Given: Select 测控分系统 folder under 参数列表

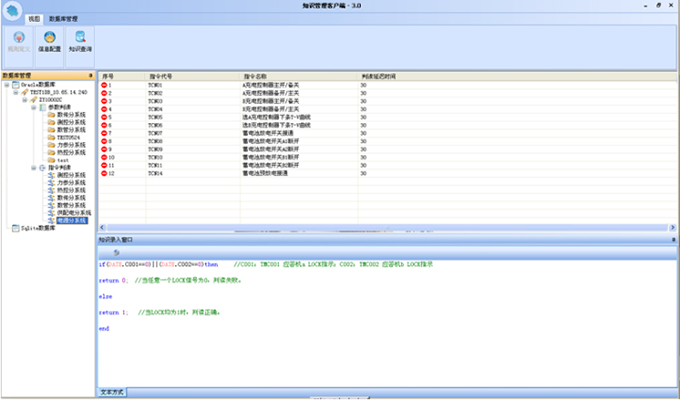Looking at the screenshot, I should click(x=71, y=122).
